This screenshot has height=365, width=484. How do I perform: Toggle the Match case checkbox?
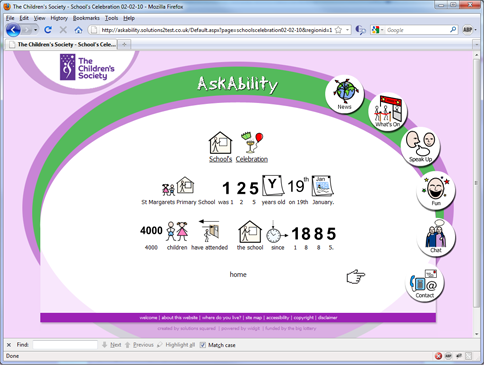(203, 345)
